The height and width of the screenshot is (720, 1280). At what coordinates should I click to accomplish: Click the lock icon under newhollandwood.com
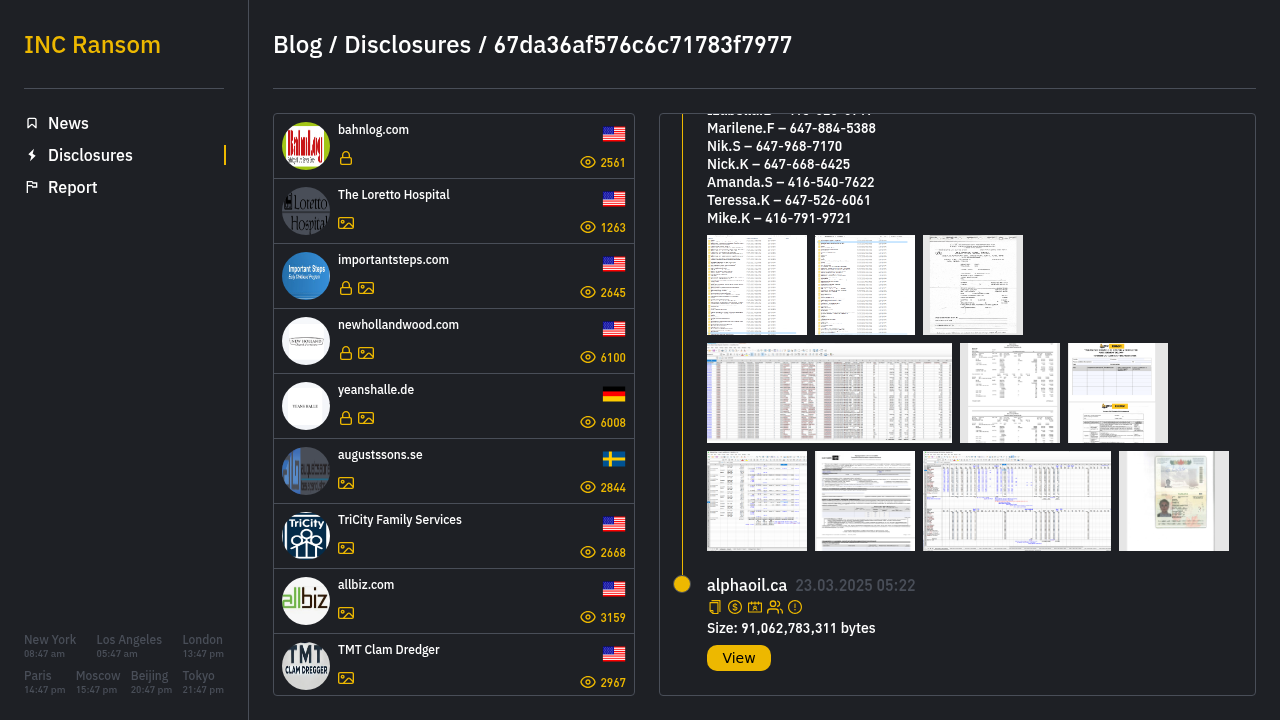click(346, 353)
